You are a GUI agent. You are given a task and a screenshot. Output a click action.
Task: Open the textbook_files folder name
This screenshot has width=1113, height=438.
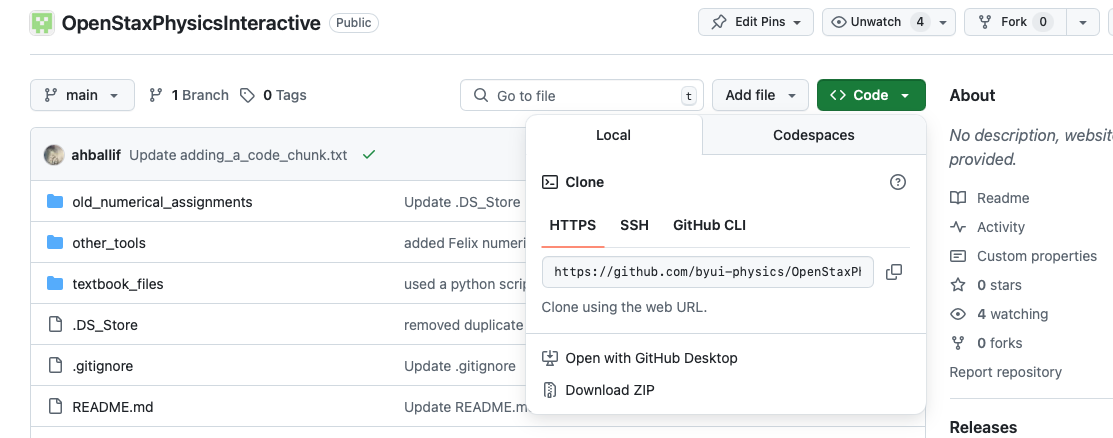118,284
